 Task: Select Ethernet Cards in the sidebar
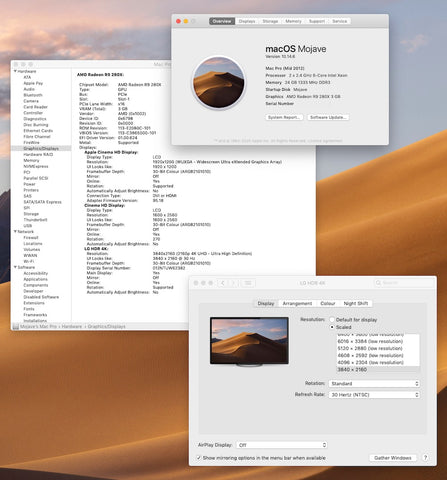[38, 131]
